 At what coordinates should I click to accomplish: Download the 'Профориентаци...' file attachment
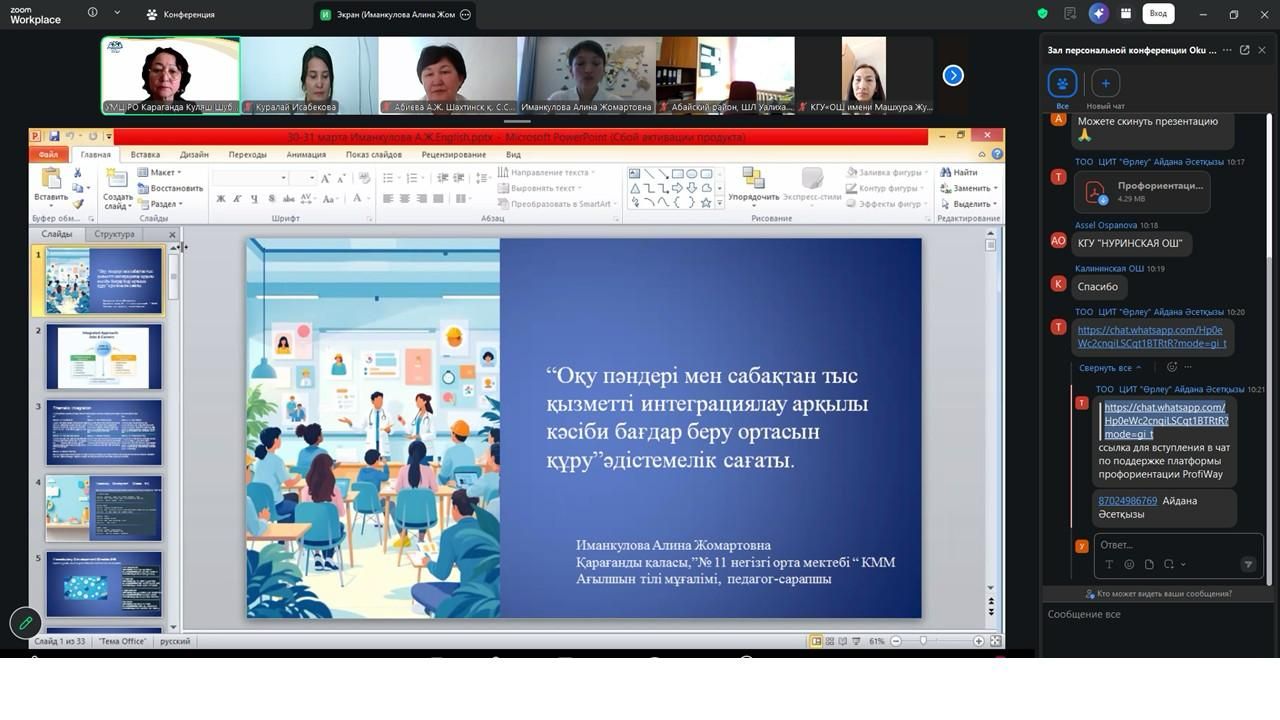click(x=1095, y=192)
